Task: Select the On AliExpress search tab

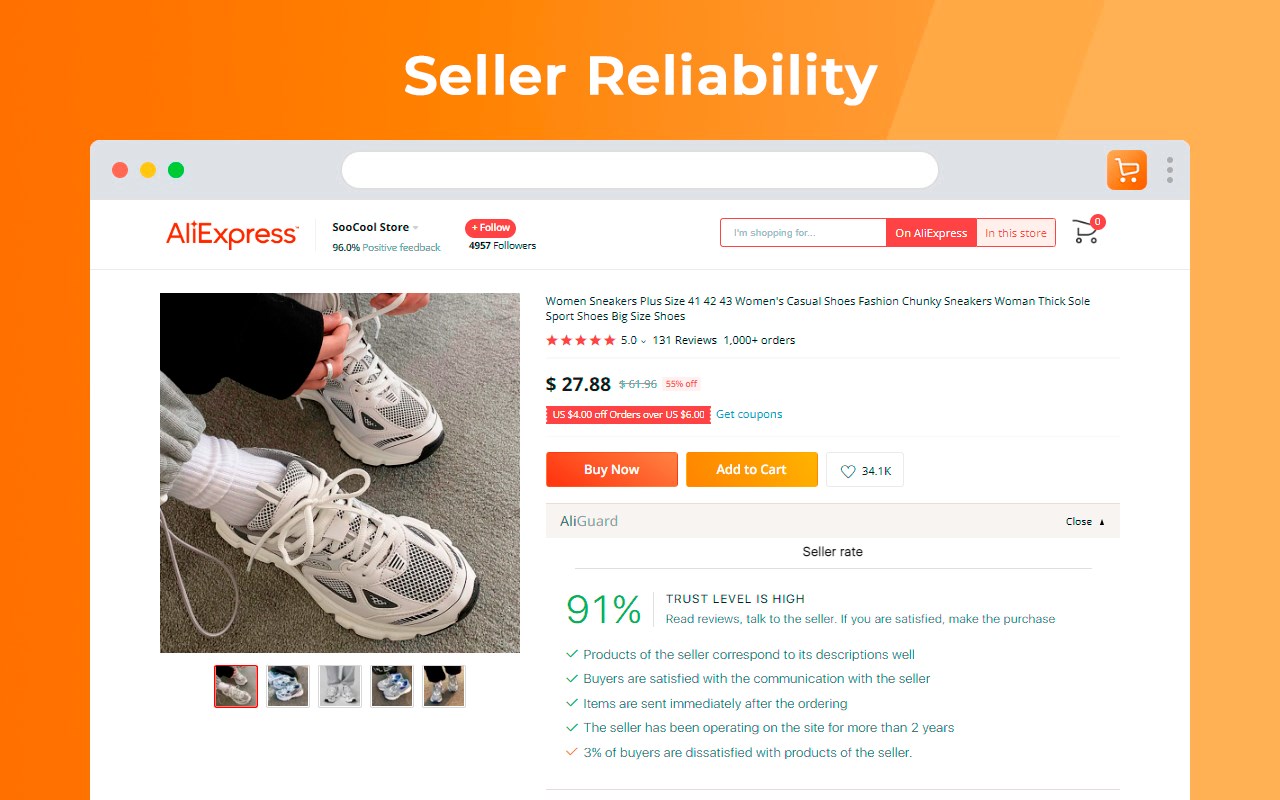Action: coord(931,233)
